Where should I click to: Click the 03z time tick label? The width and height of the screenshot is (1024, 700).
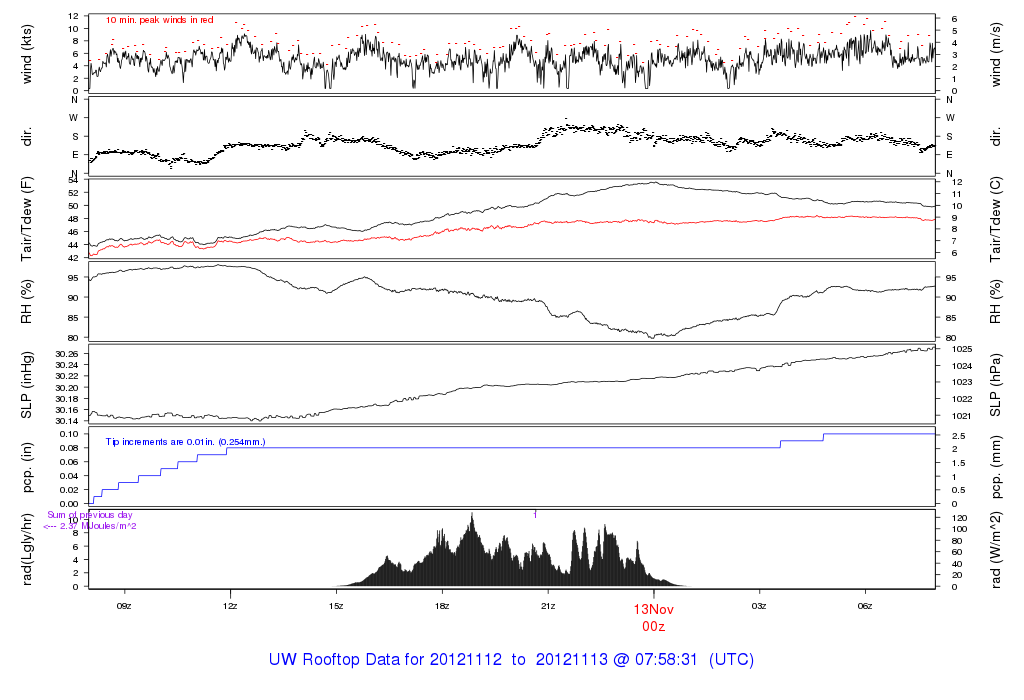(x=759, y=606)
